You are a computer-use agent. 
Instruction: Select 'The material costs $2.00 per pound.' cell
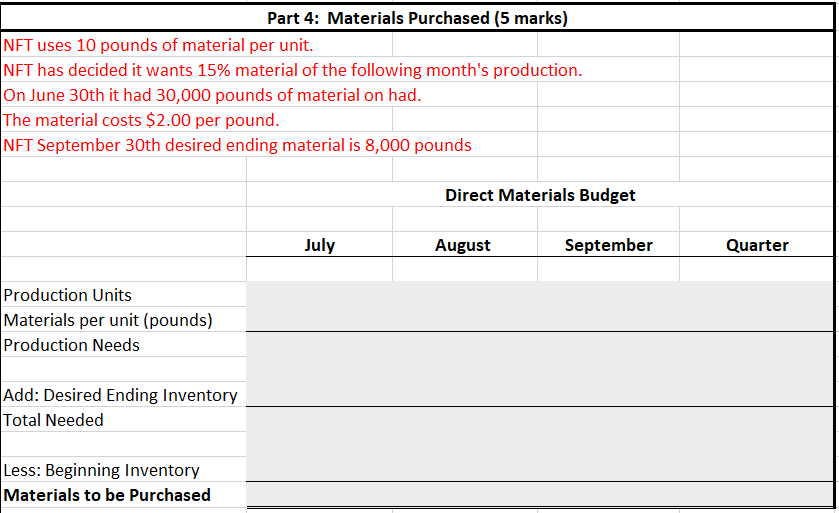pos(141,120)
